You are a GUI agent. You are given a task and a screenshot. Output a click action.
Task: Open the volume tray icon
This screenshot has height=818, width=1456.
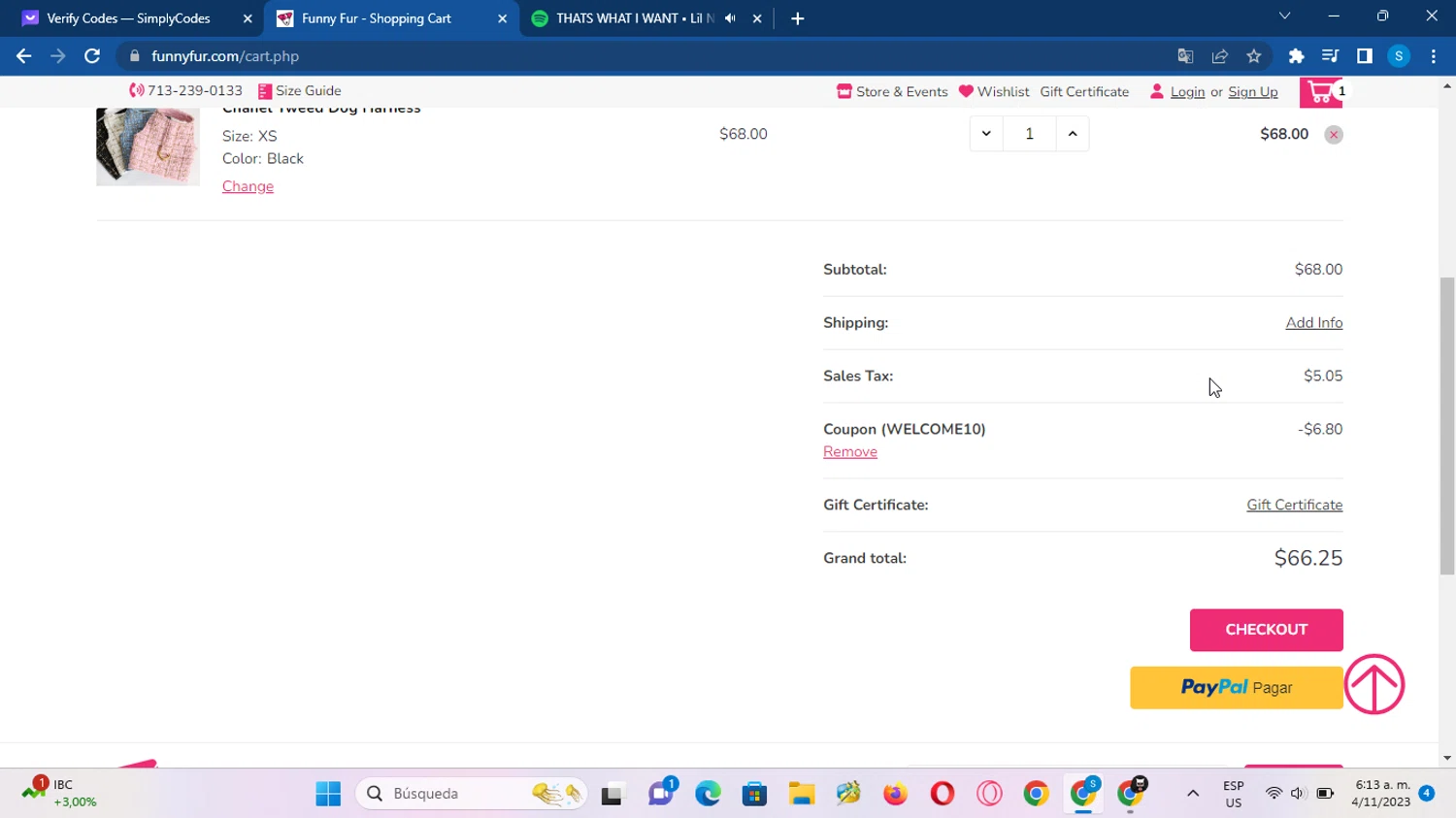(1298, 794)
